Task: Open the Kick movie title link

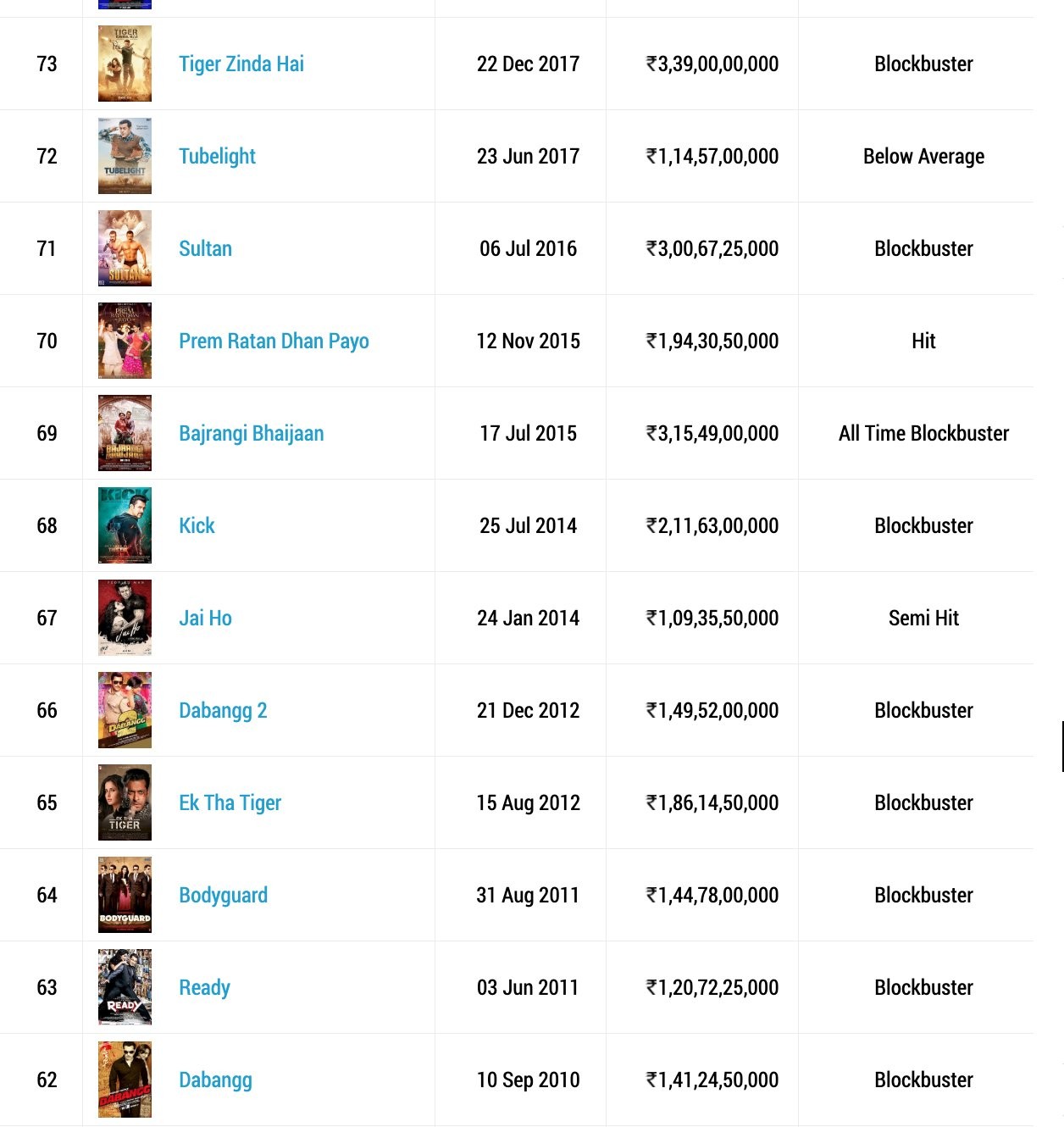Action: click(x=197, y=526)
